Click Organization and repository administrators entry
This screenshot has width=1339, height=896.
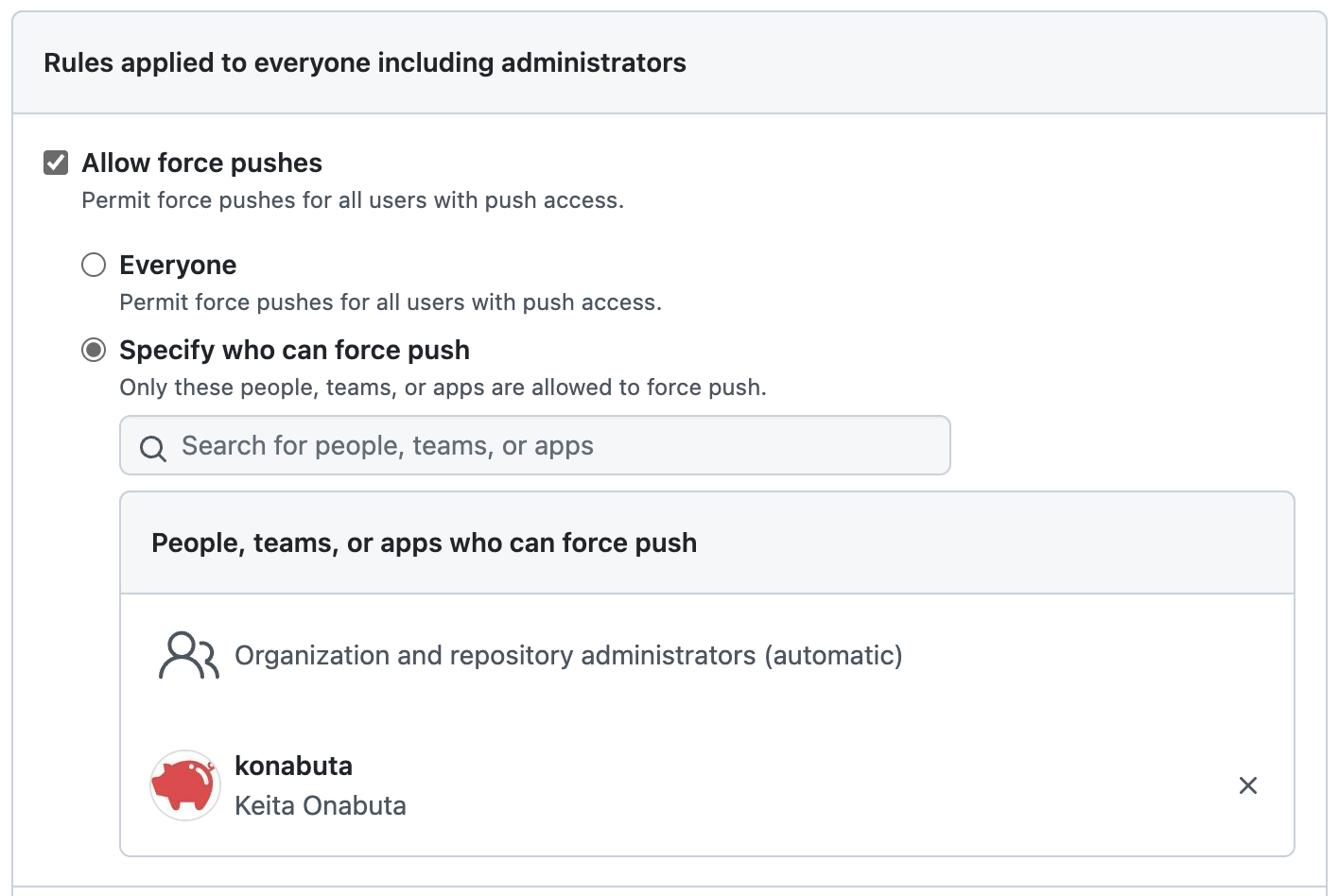567,654
